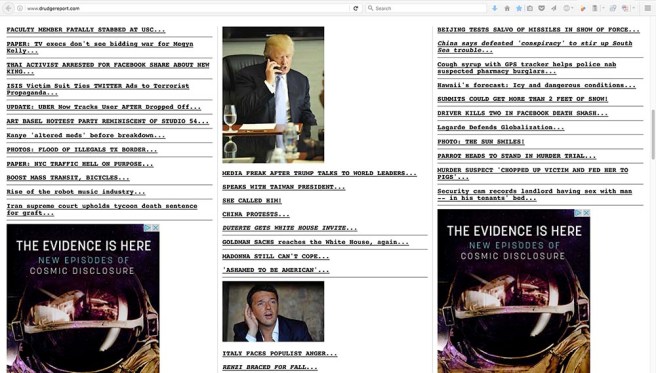This screenshot has height=373, width=656.
Task: Open AdChoices on ad below landlord headline
Action: (x=579, y=213)
